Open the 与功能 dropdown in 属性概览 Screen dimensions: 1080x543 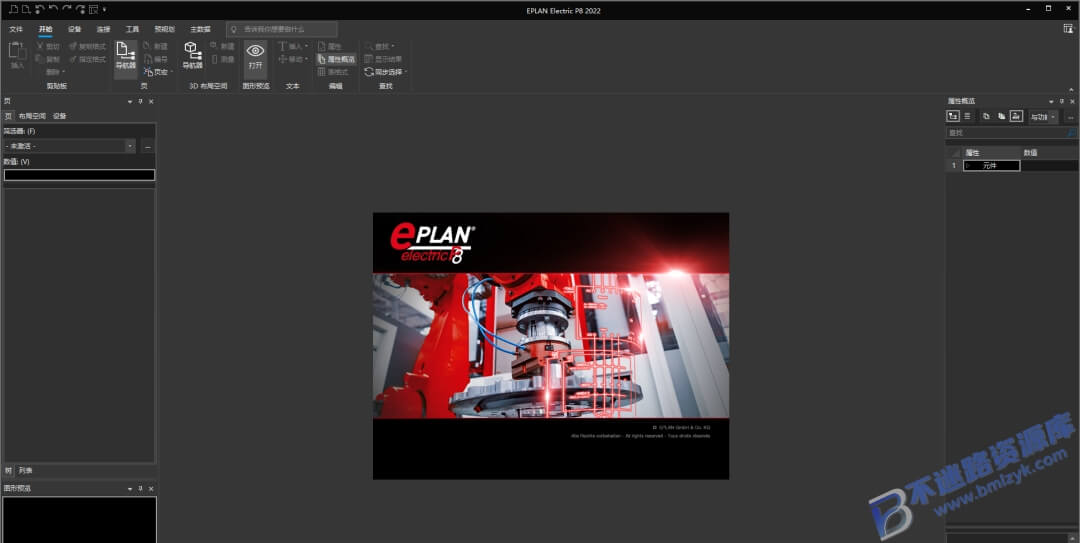(x=1043, y=117)
